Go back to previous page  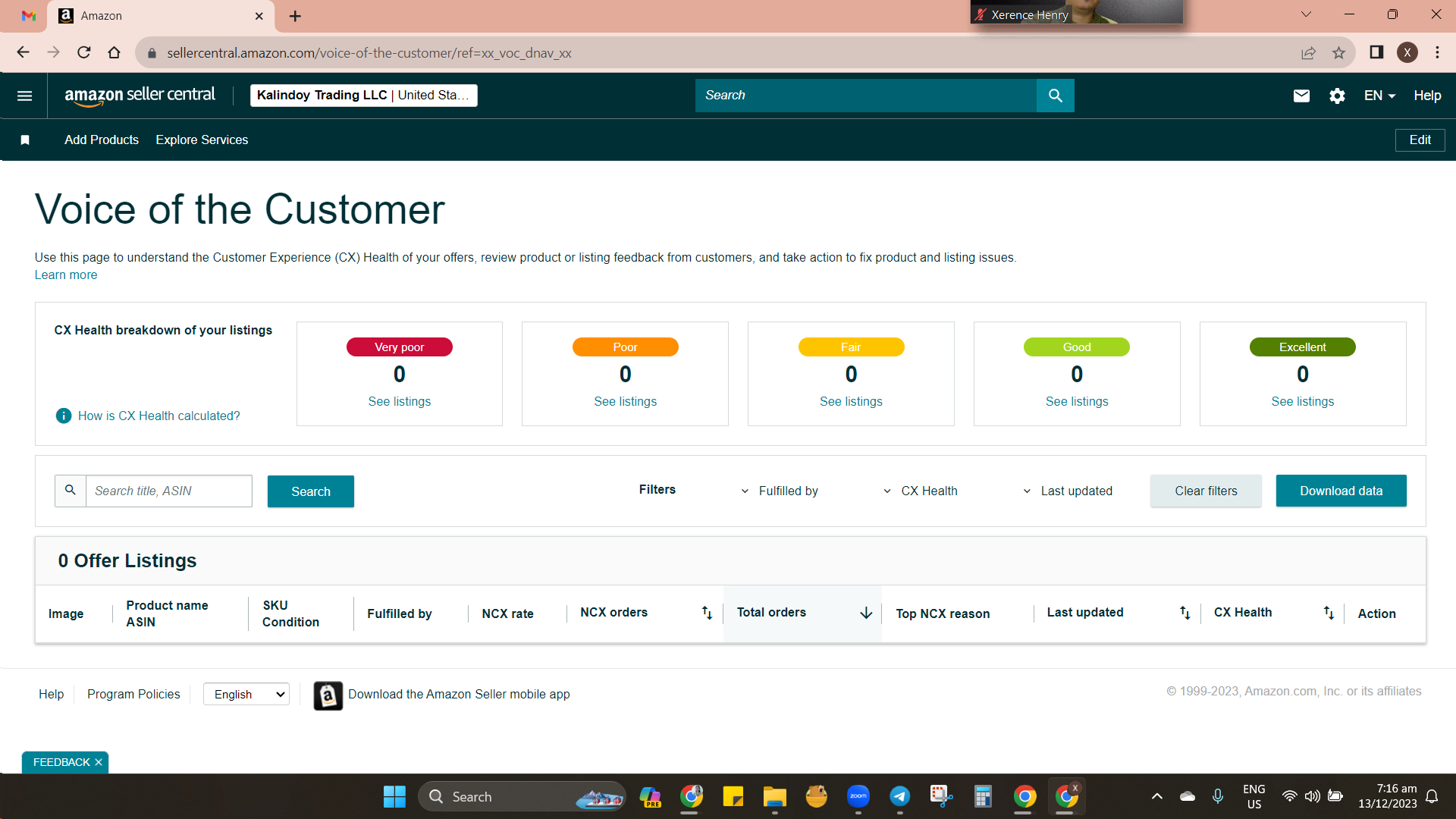[x=23, y=52]
